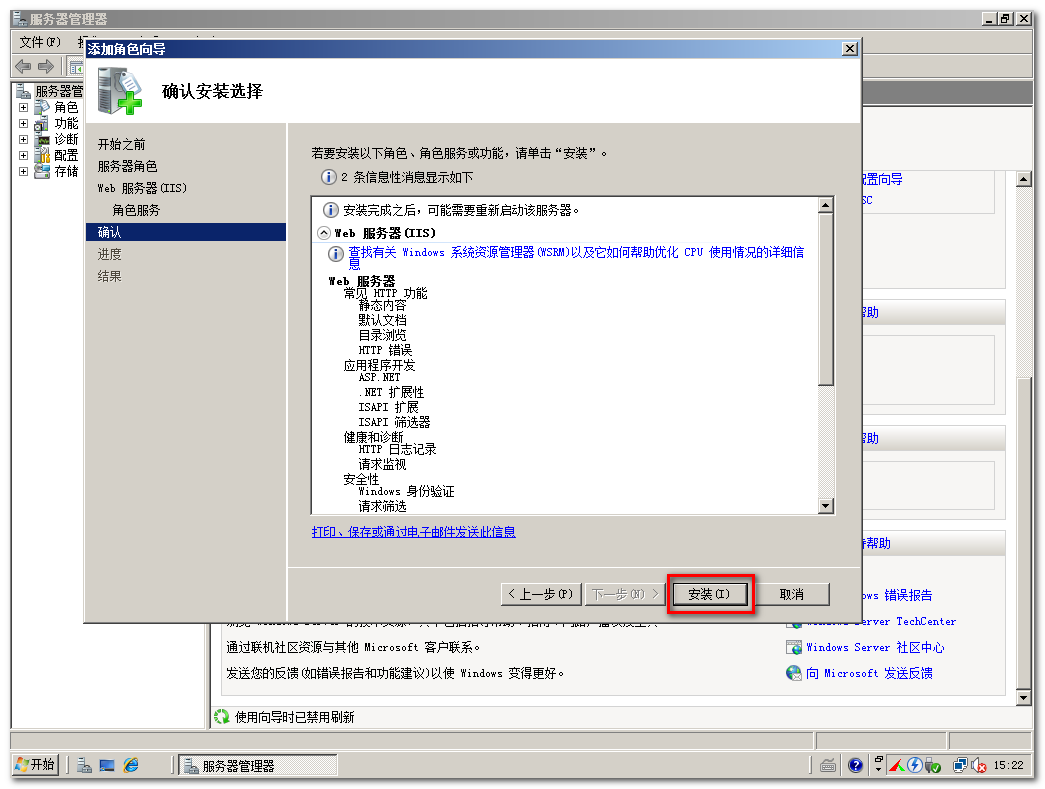This screenshot has width=1045, height=789.
Task: Click the 功能 node icon in tree
Action: (42, 123)
